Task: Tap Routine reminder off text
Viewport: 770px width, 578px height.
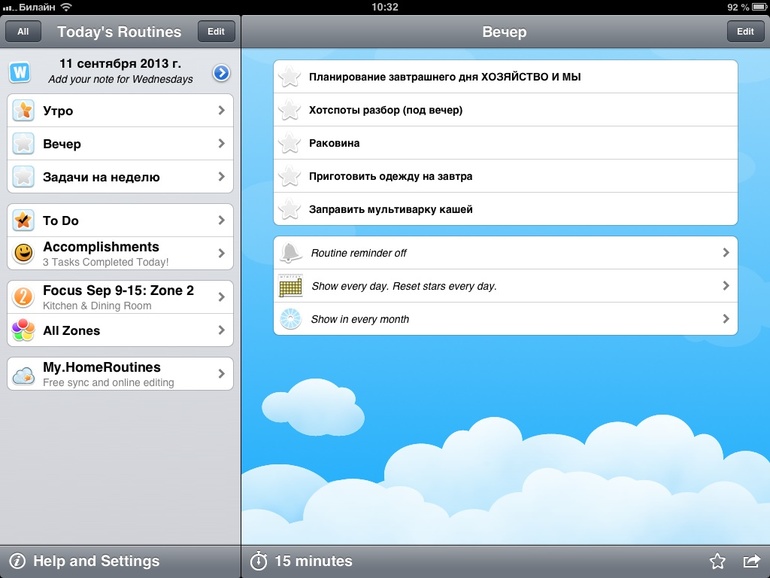Action: pyautogui.click(x=358, y=253)
